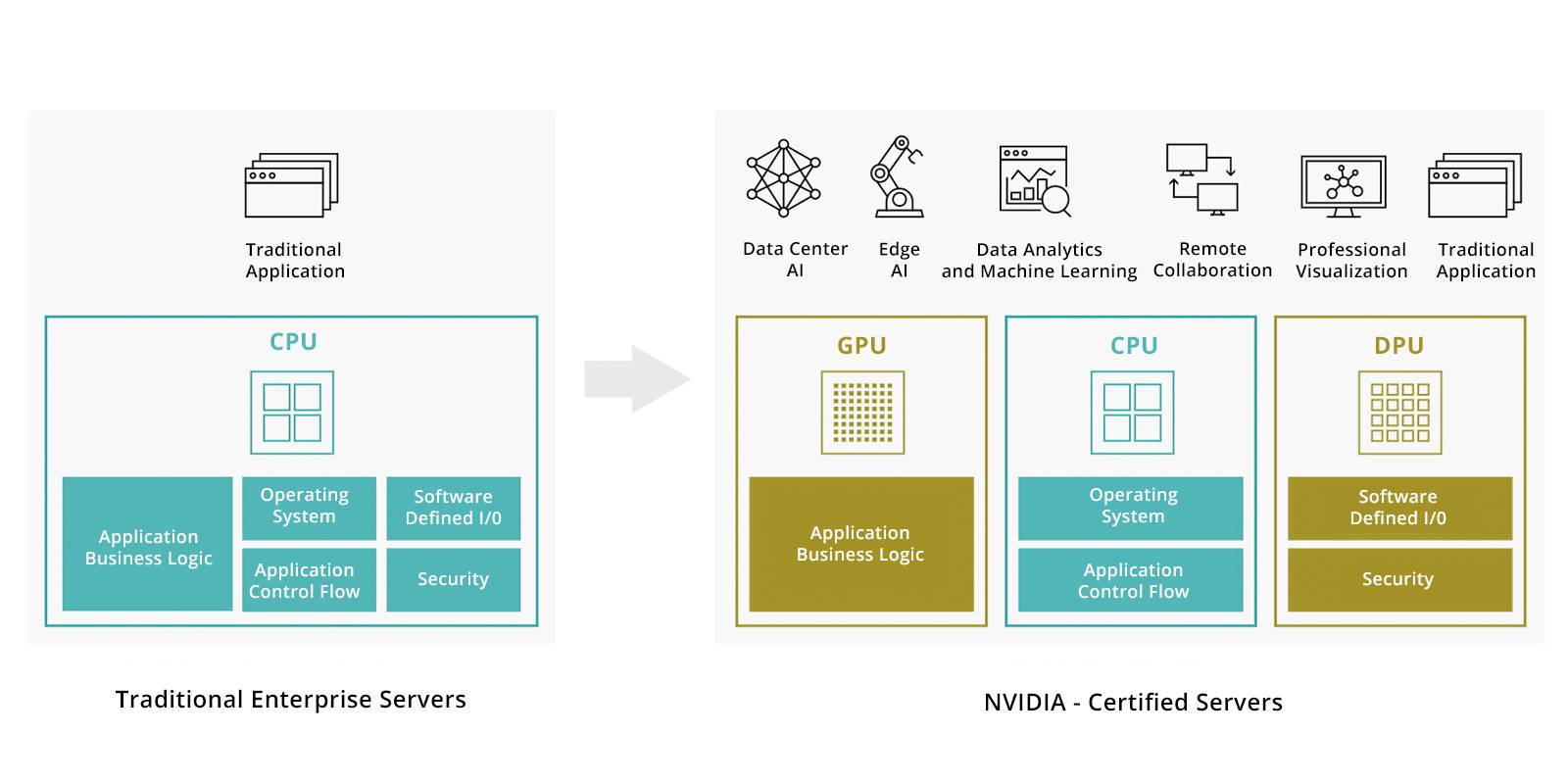
Task: Click the gold Security block under DPU
Action: [x=1400, y=580]
